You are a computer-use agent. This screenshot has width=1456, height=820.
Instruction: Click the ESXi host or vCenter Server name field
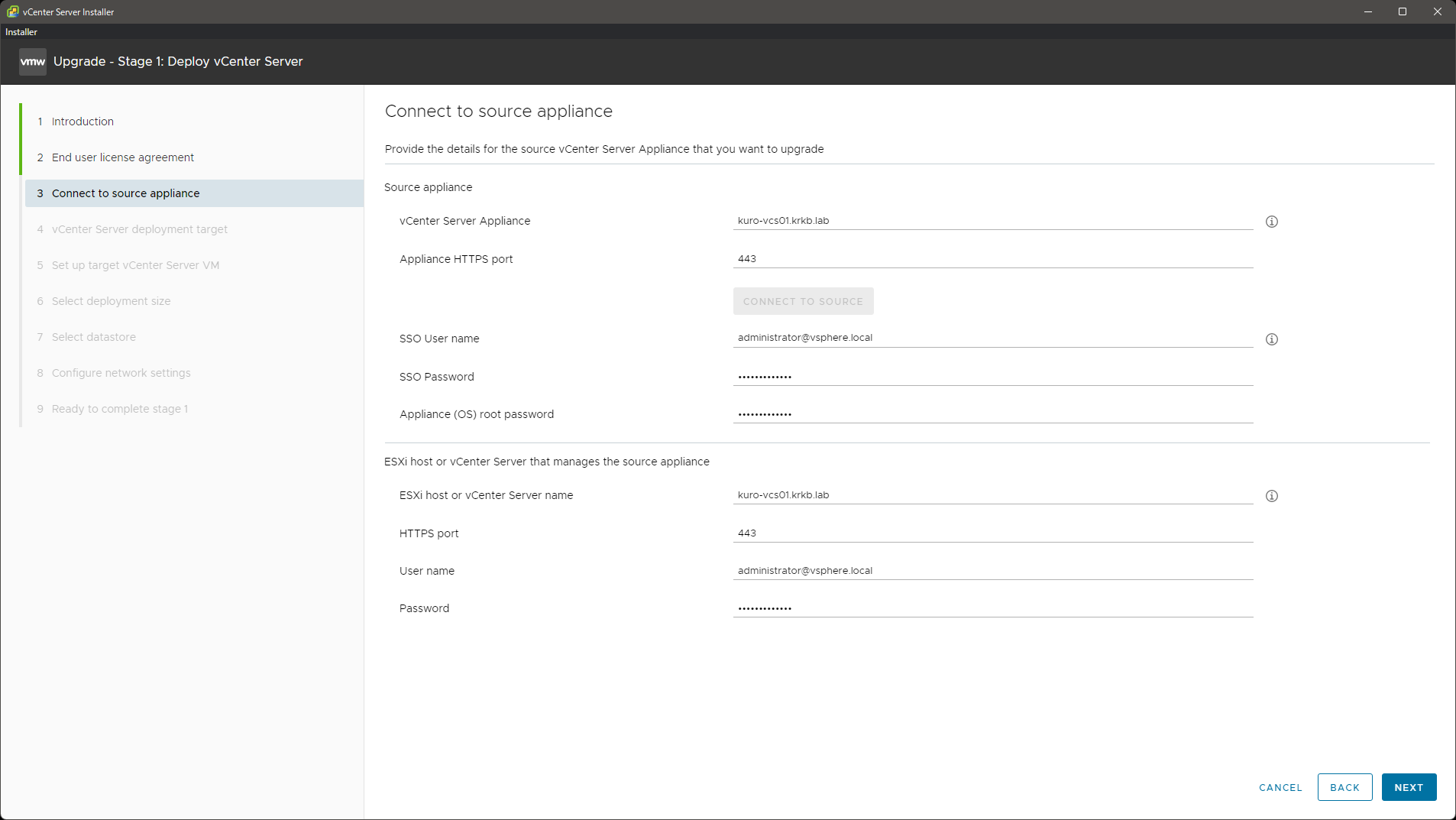(992, 495)
